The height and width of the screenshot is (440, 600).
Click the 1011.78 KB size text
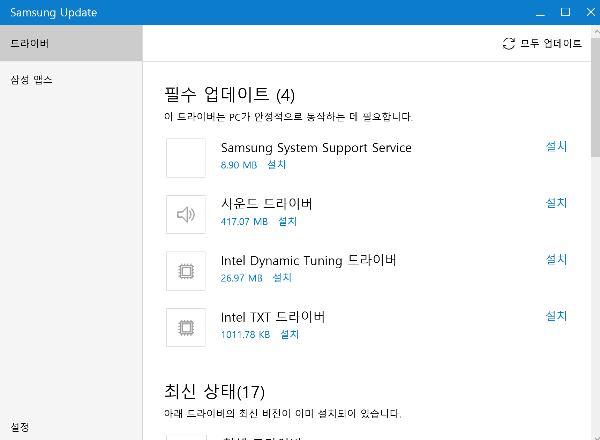pos(245,335)
